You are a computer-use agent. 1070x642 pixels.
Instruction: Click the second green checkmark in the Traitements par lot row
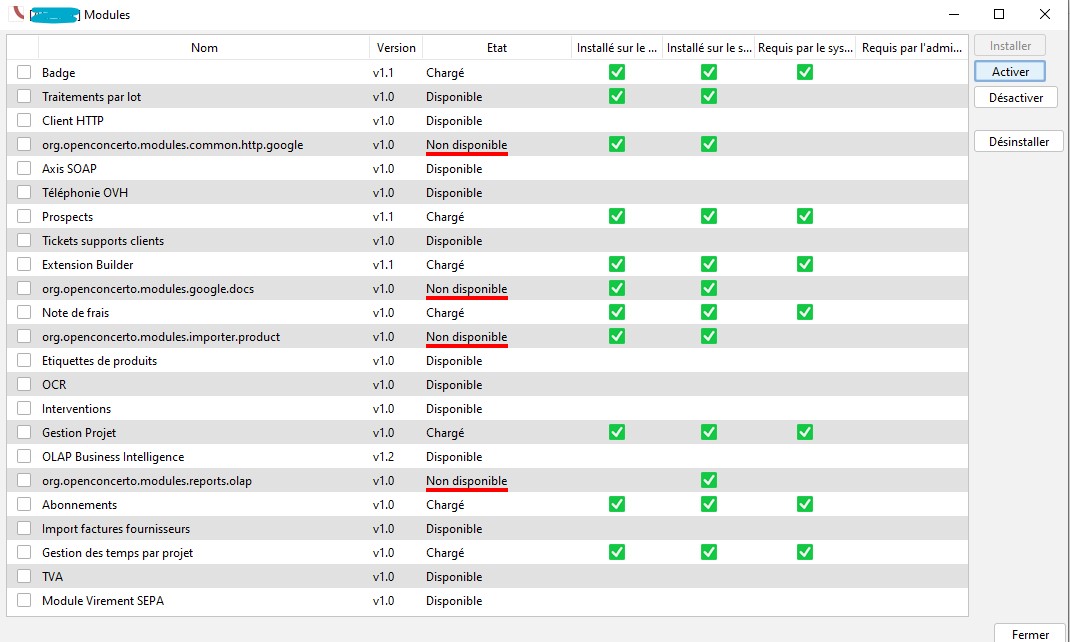(x=709, y=96)
